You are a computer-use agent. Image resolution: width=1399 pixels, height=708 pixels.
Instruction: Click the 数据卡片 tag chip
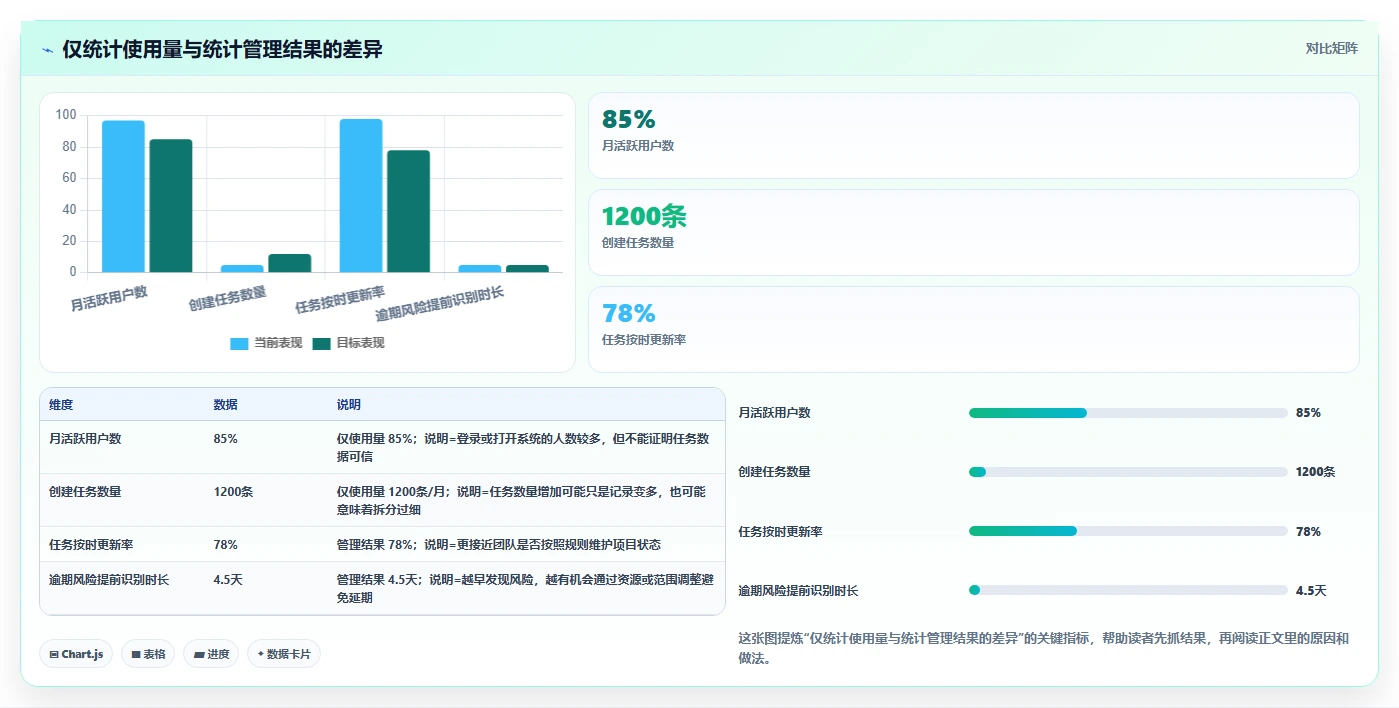284,654
